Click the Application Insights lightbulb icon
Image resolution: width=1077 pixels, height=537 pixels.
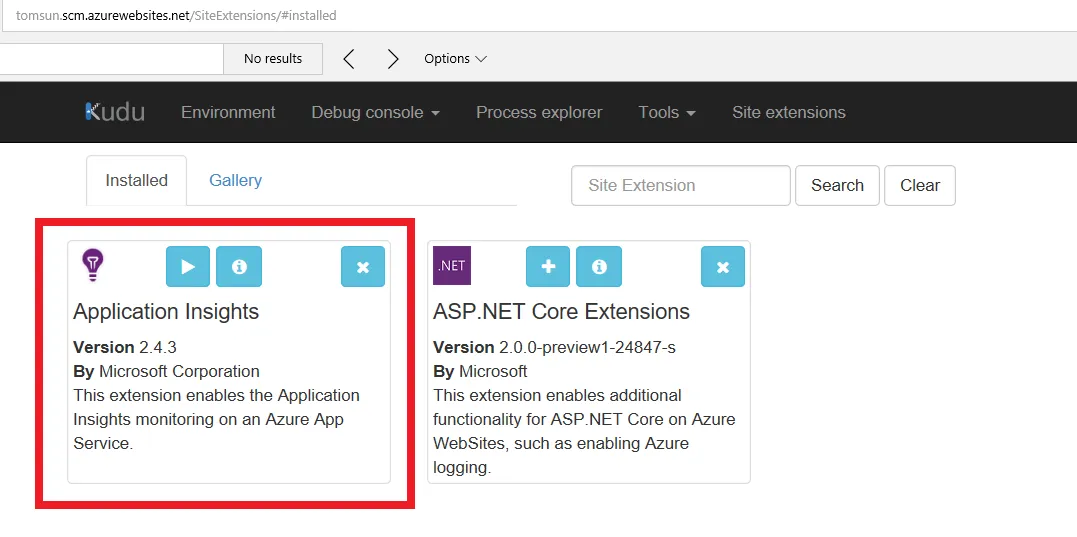(x=92, y=266)
